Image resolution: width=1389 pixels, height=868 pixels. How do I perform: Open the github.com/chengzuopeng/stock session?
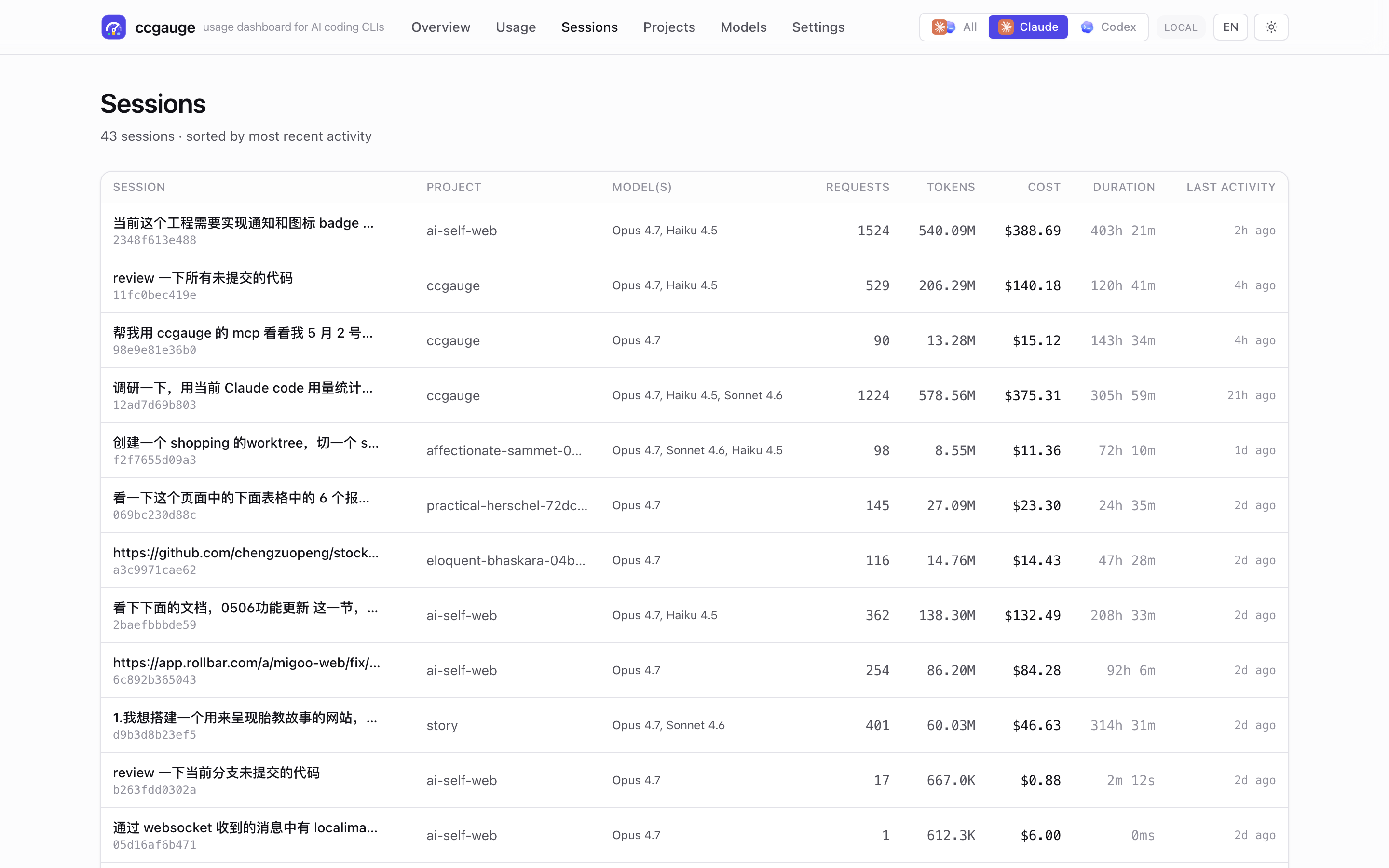pos(694,560)
